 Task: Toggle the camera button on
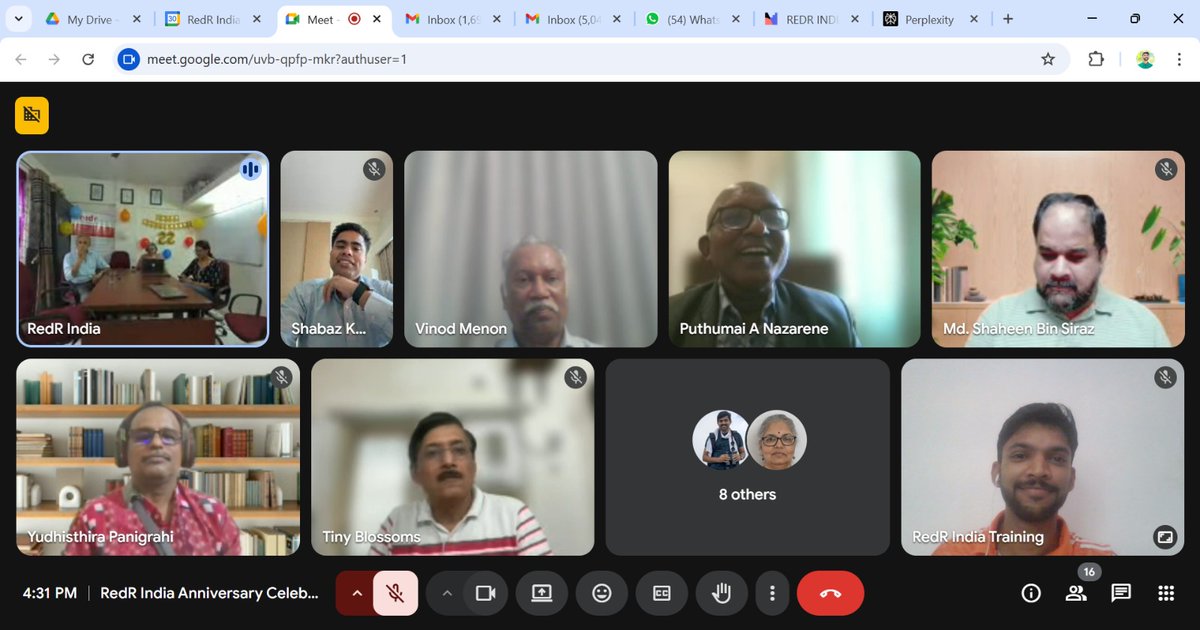tap(486, 593)
